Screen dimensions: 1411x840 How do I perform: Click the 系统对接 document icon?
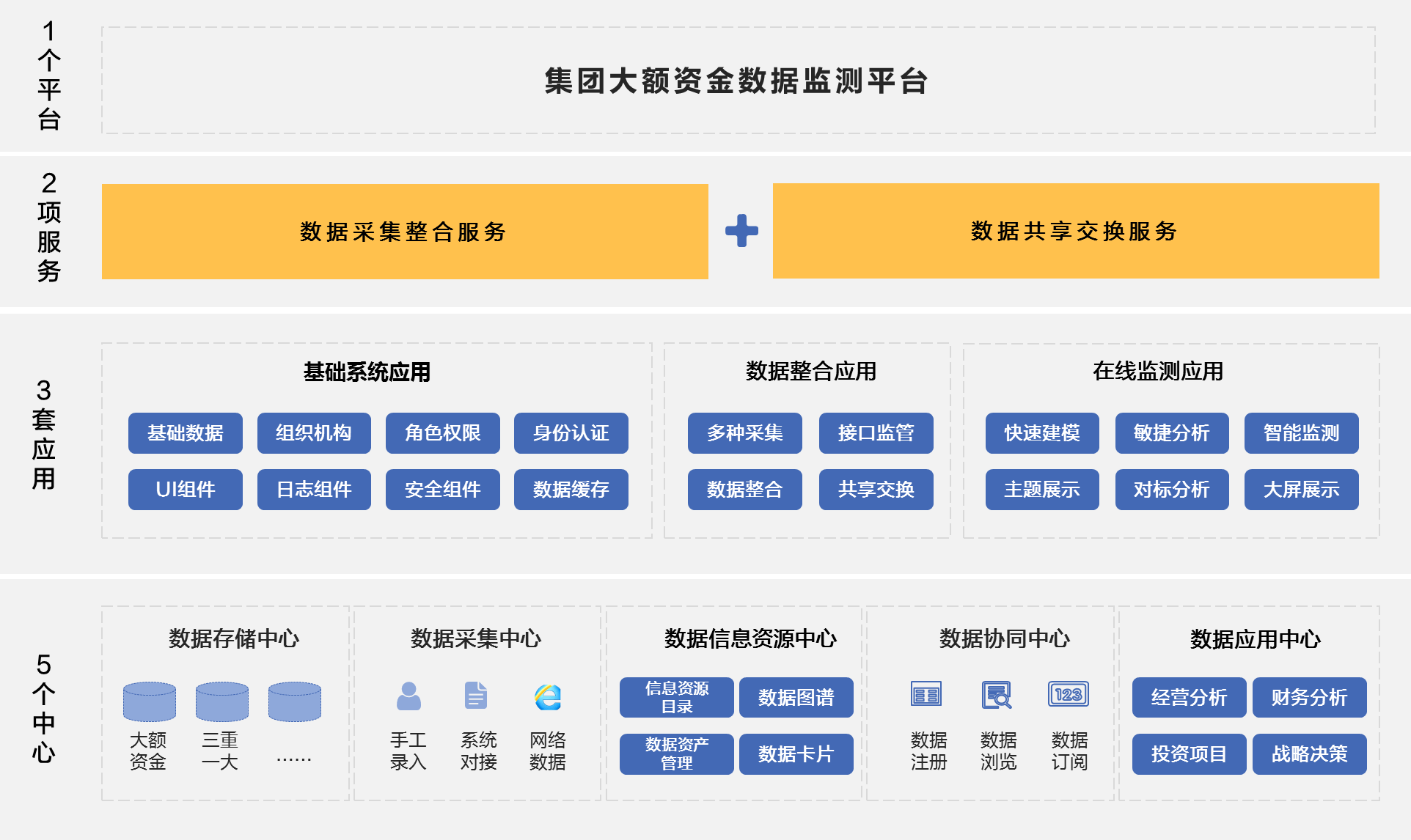click(476, 696)
